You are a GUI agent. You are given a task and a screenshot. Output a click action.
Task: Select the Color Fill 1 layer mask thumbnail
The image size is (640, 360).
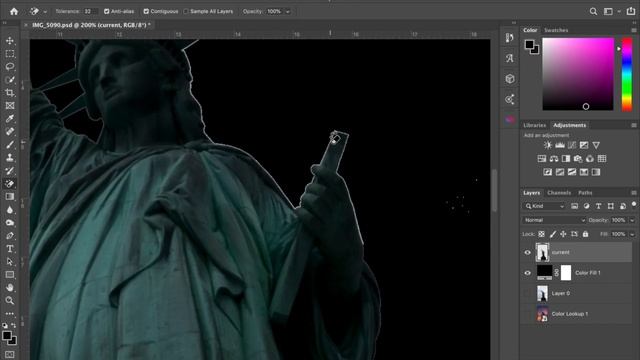566,273
